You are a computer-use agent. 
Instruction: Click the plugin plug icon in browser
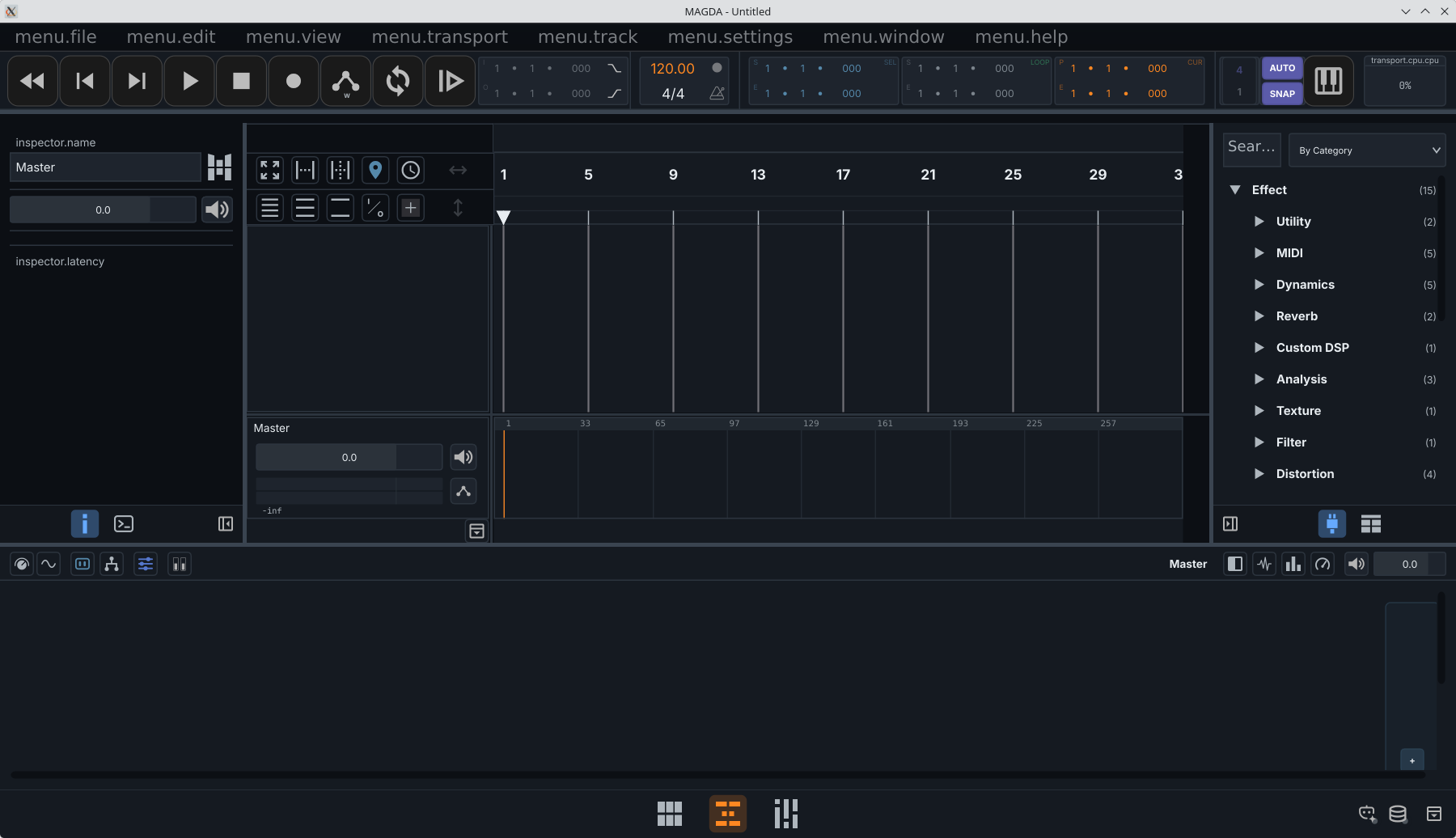[1332, 524]
